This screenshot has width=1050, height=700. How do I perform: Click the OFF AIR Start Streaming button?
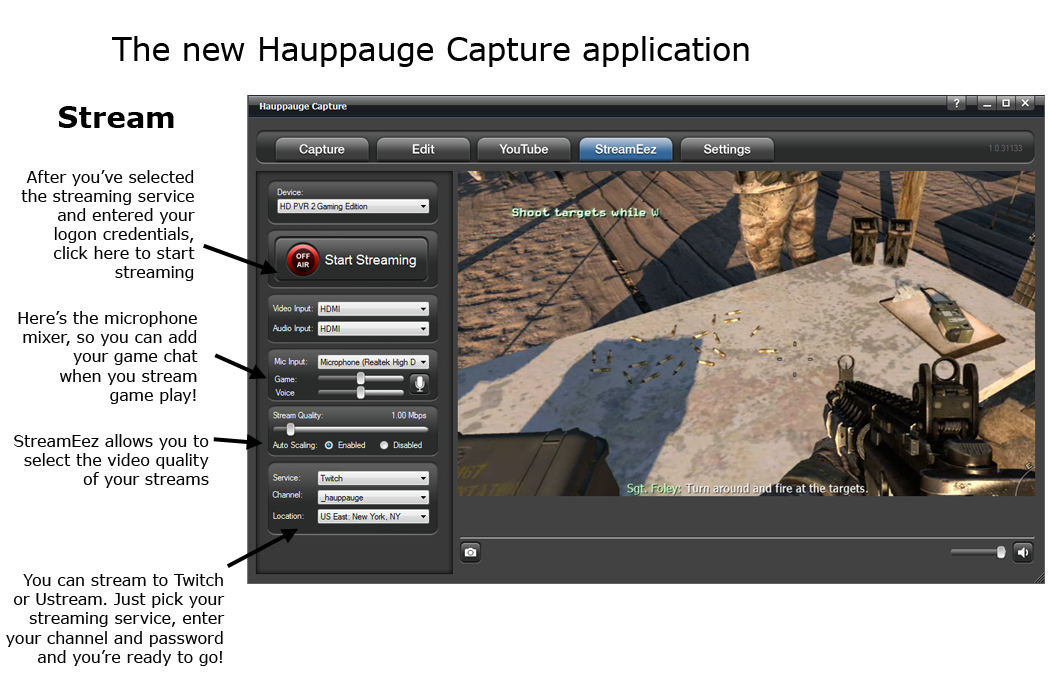[x=352, y=259]
